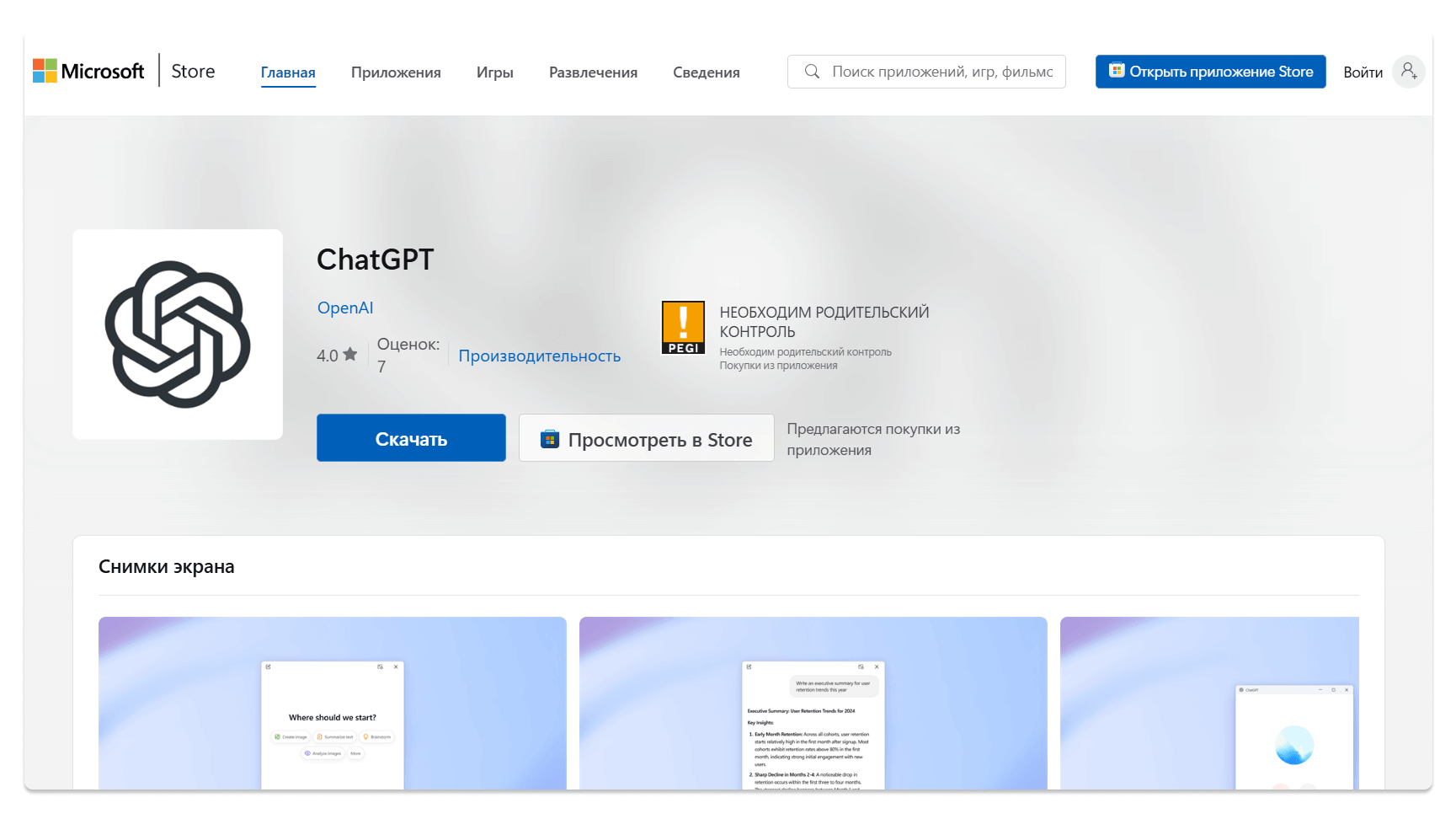Open the first screenshot, Where should we start
The image size is (1456, 819).
(333, 703)
